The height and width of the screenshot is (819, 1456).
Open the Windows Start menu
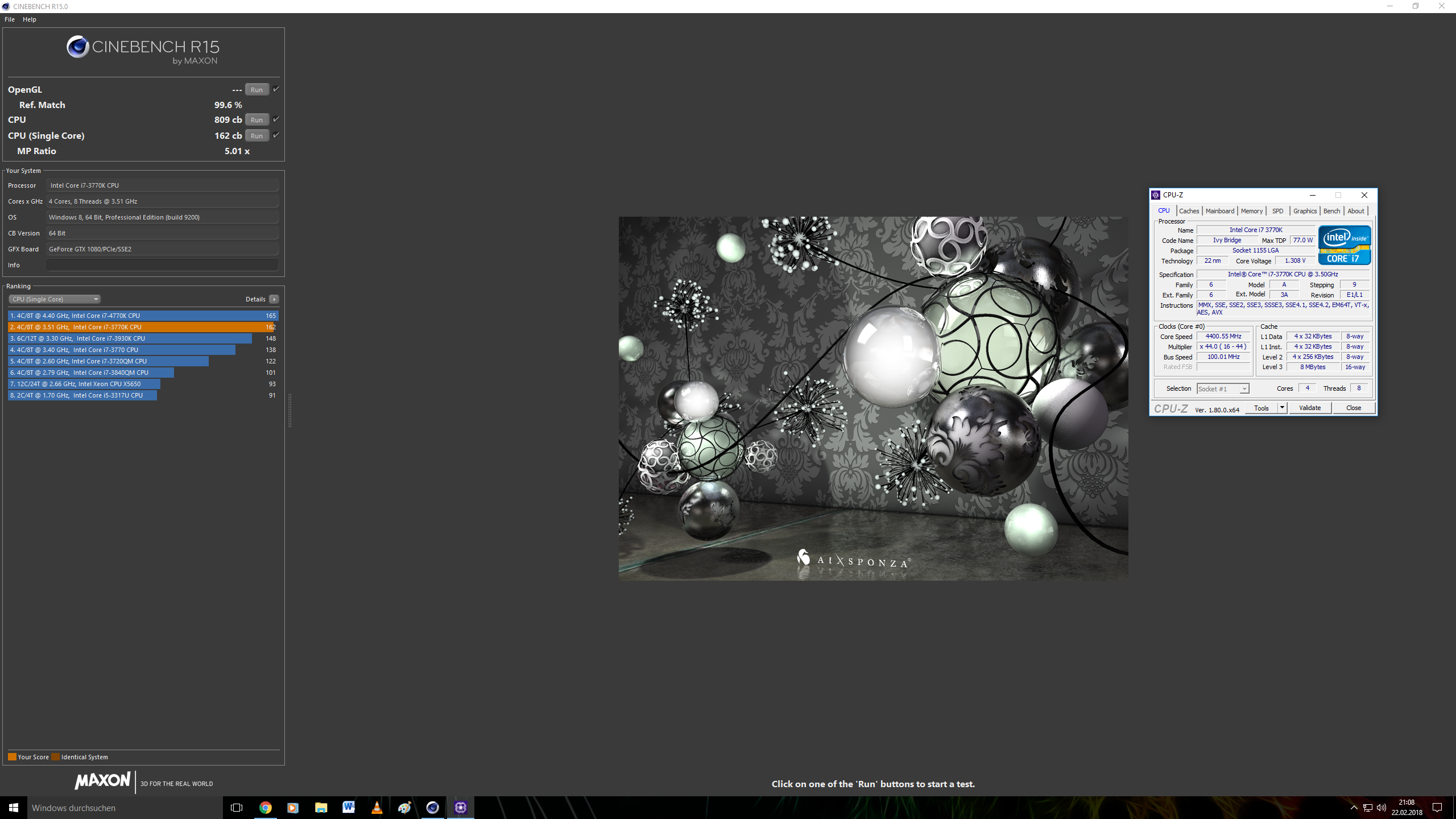click(14, 808)
